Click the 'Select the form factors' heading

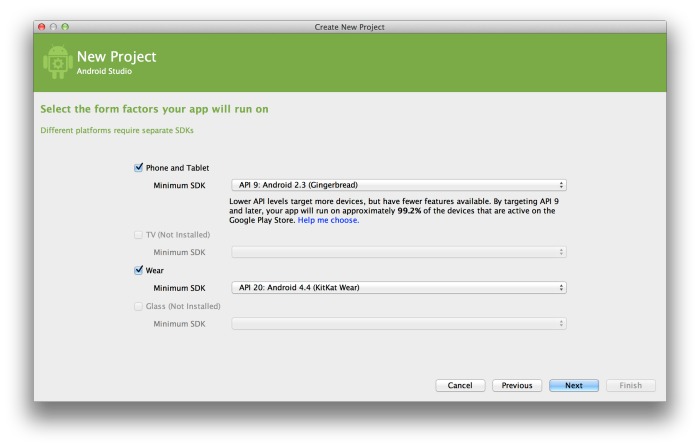tap(154, 109)
